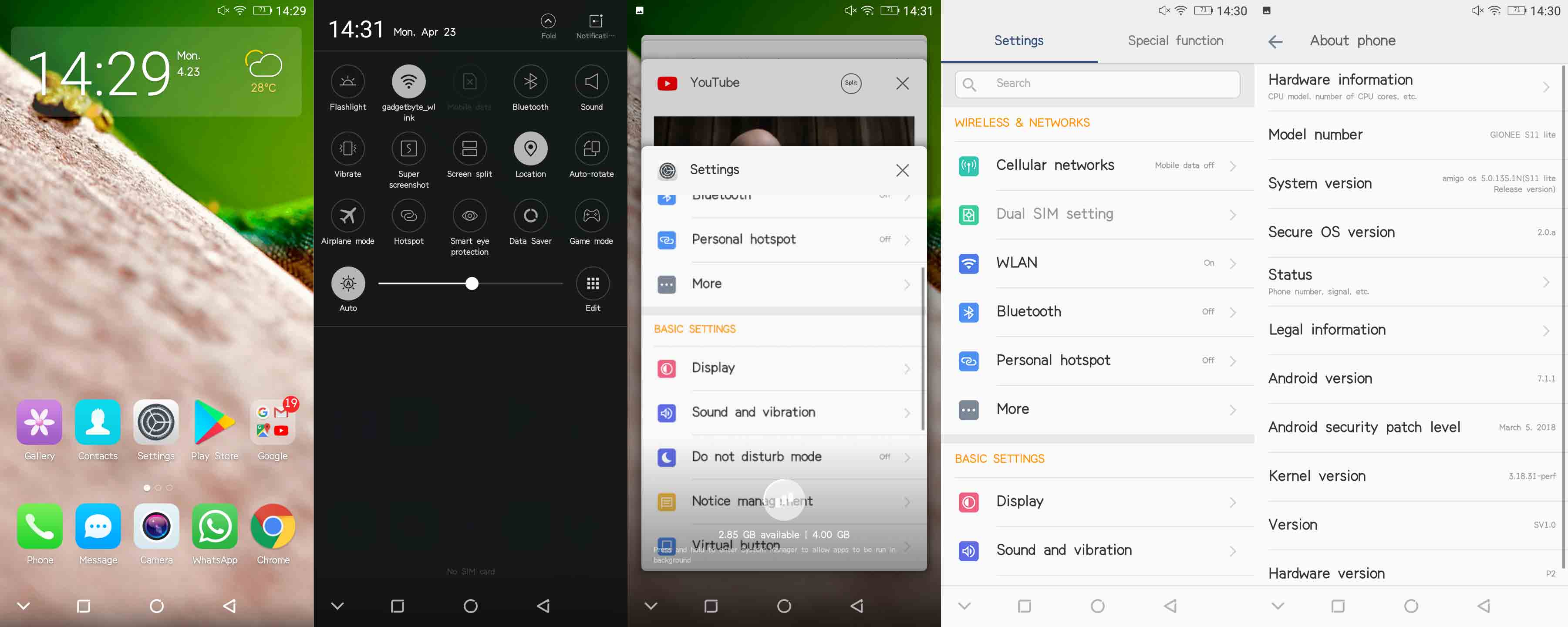Open Play Store from the dock row
Viewport: 1568px width, 627px height.
(x=214, y=423)
